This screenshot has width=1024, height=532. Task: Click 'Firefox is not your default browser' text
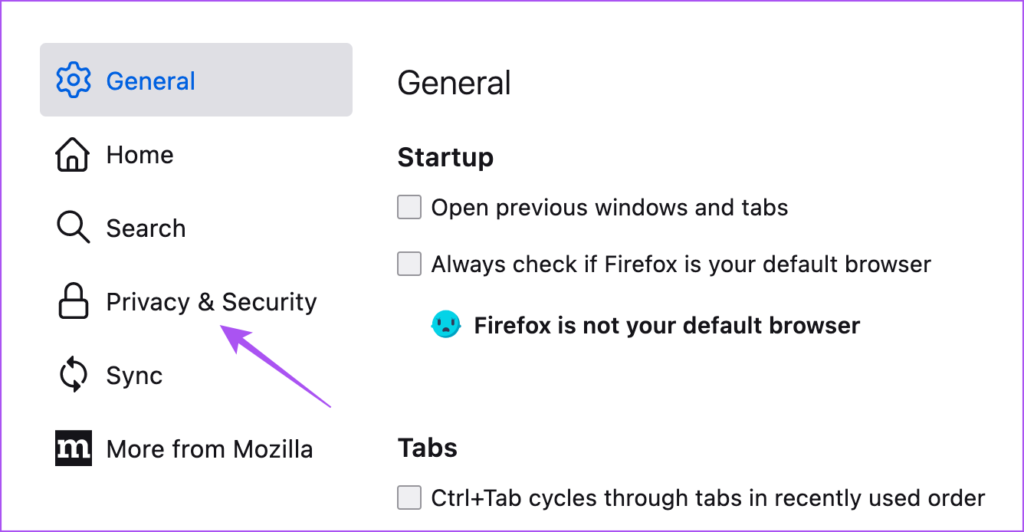666,325
